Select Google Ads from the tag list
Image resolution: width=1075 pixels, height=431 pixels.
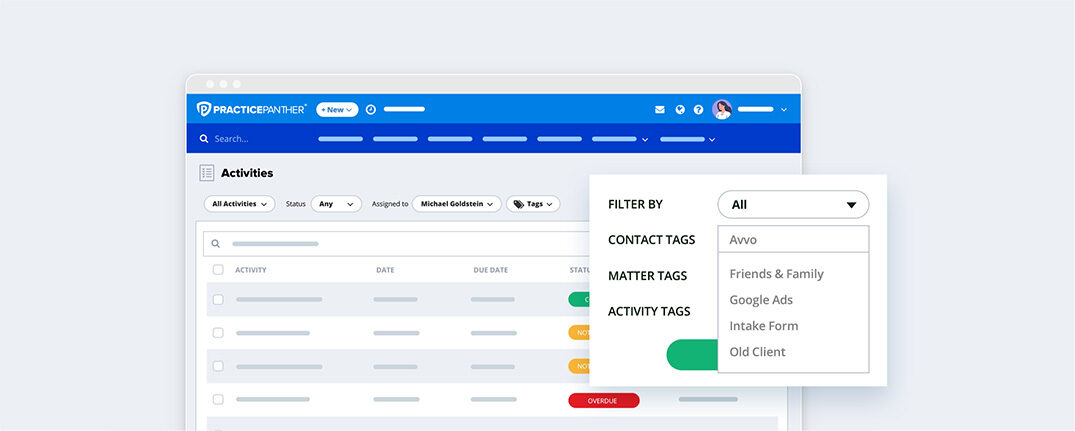(x=761, y=300)
